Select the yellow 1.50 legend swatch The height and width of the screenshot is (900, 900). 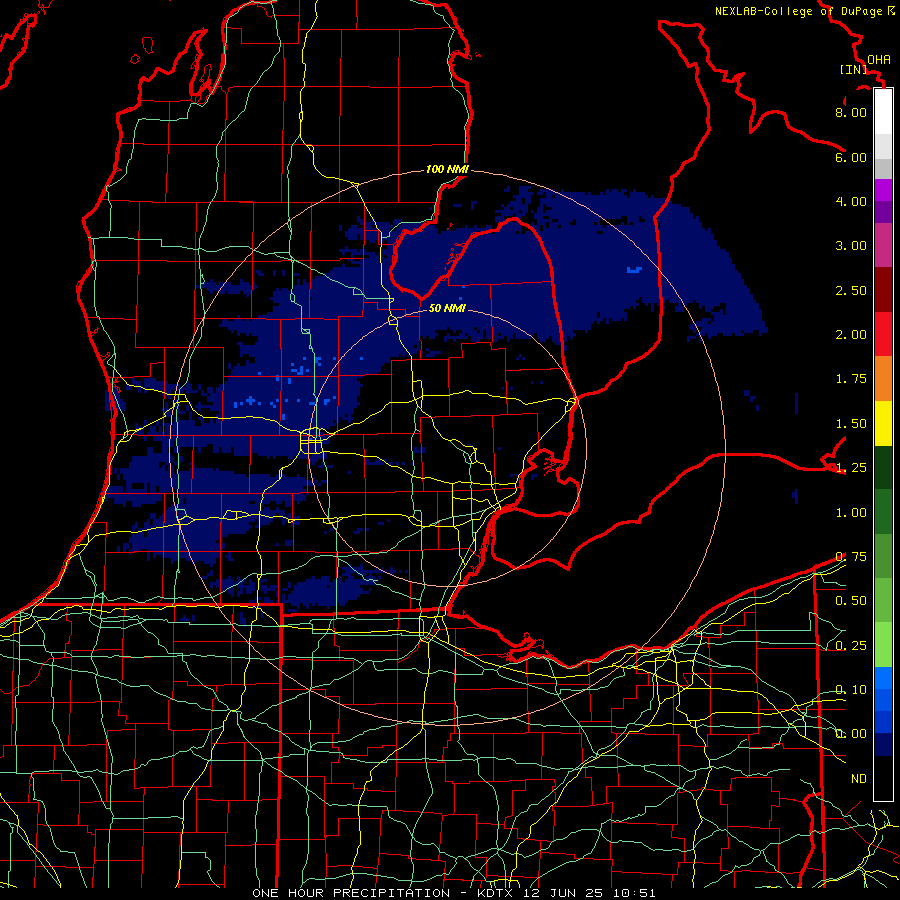coord(883,423)
